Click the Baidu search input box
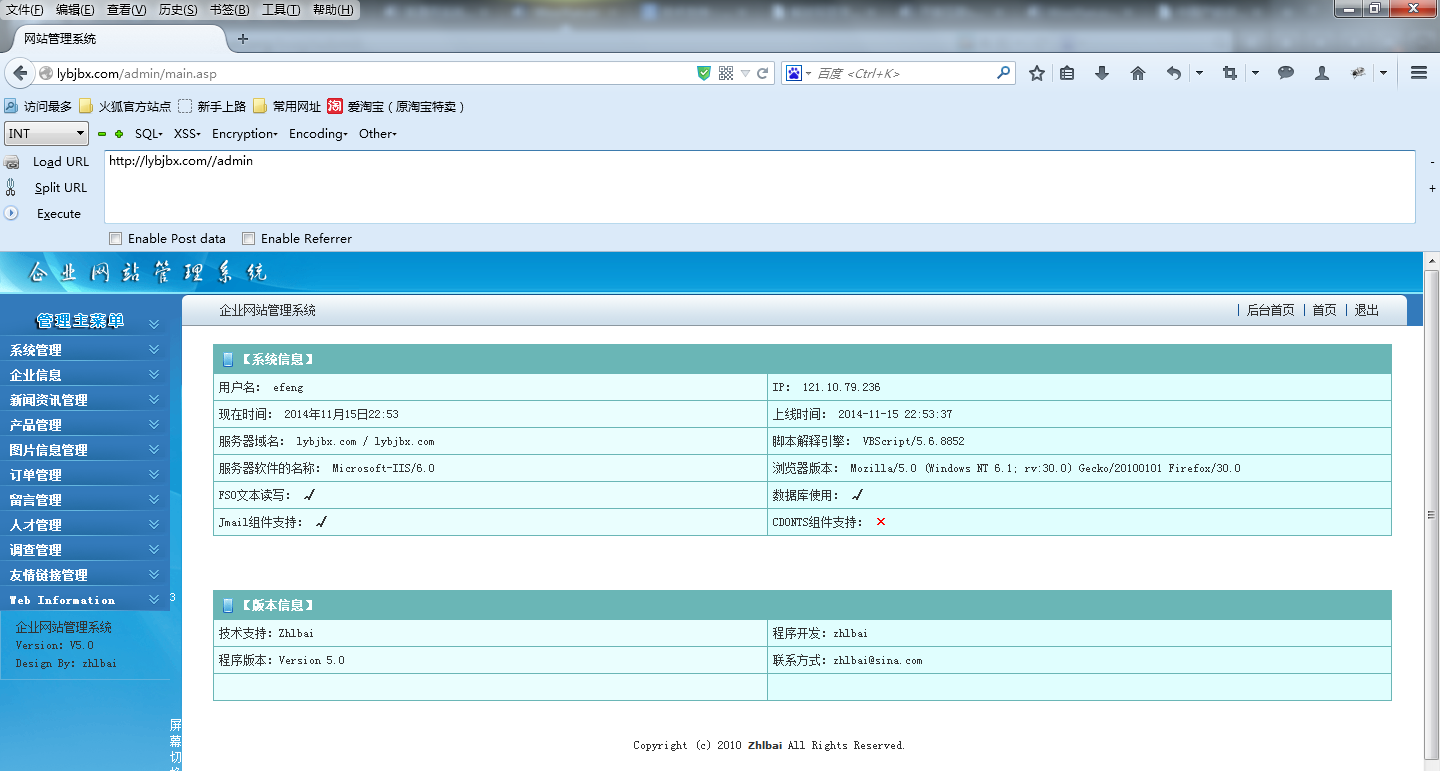 pyautogui.click(x=905, y=73)
